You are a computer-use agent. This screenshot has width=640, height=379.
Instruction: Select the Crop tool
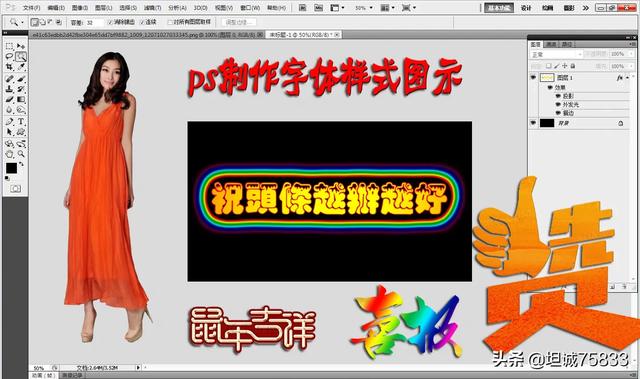click(9, 66)
